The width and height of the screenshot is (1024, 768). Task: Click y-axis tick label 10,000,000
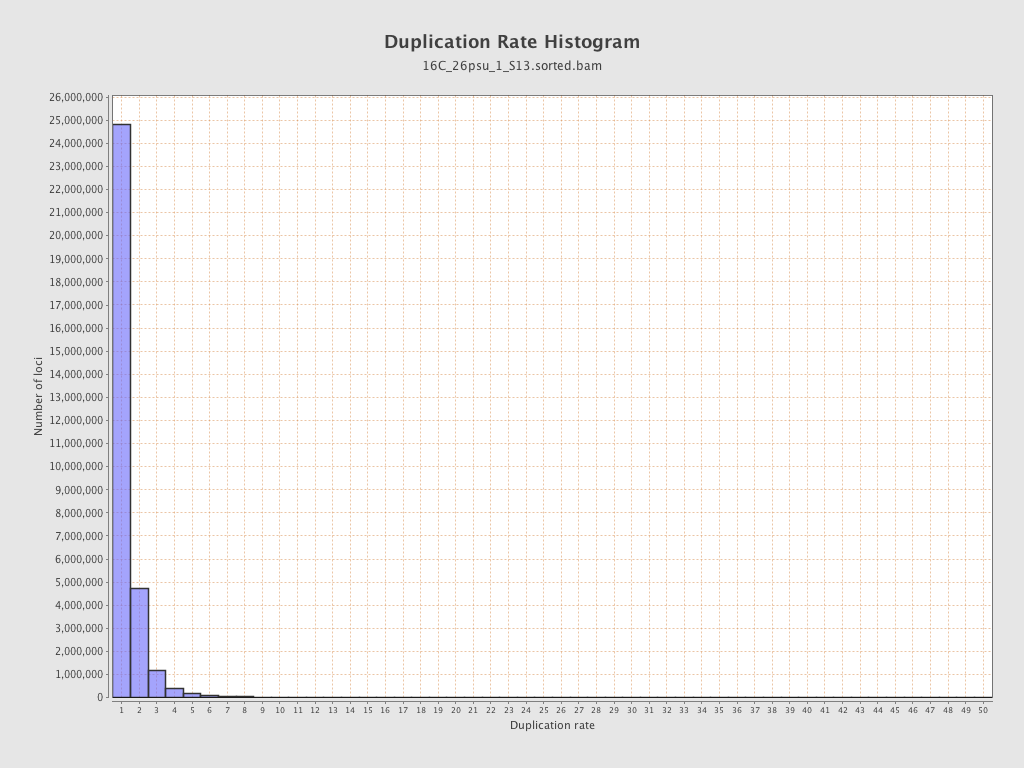pos(76,466)
